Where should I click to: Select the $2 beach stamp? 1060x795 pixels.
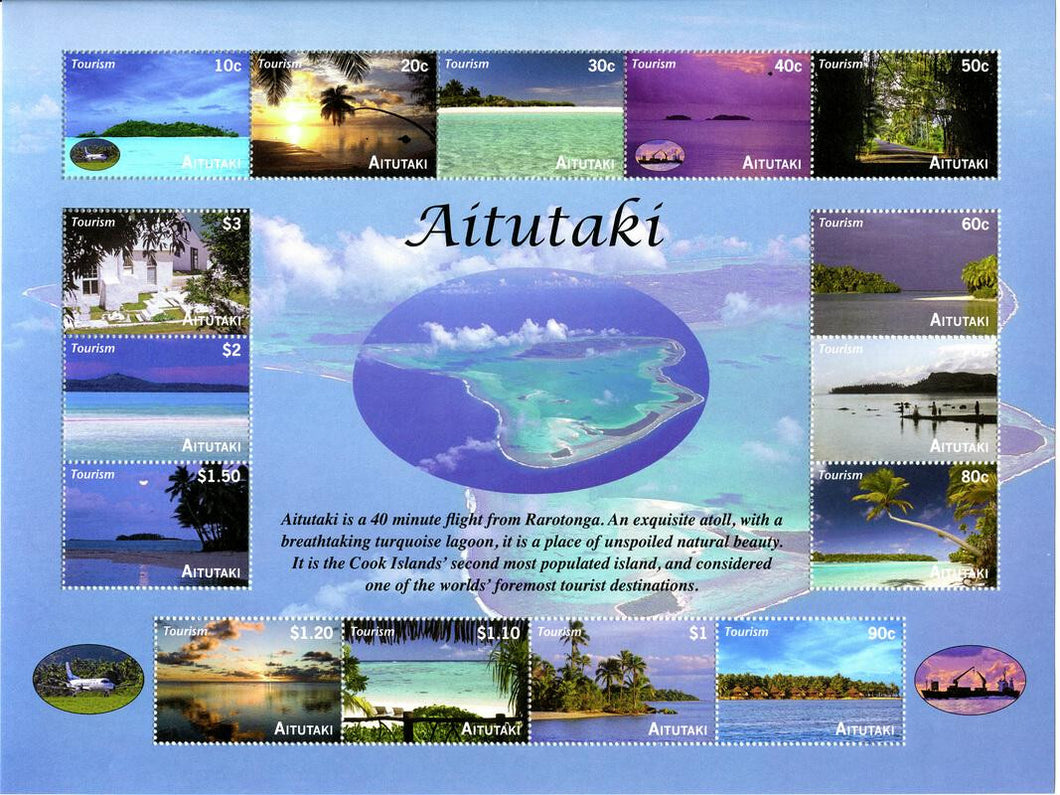point(156,397)
